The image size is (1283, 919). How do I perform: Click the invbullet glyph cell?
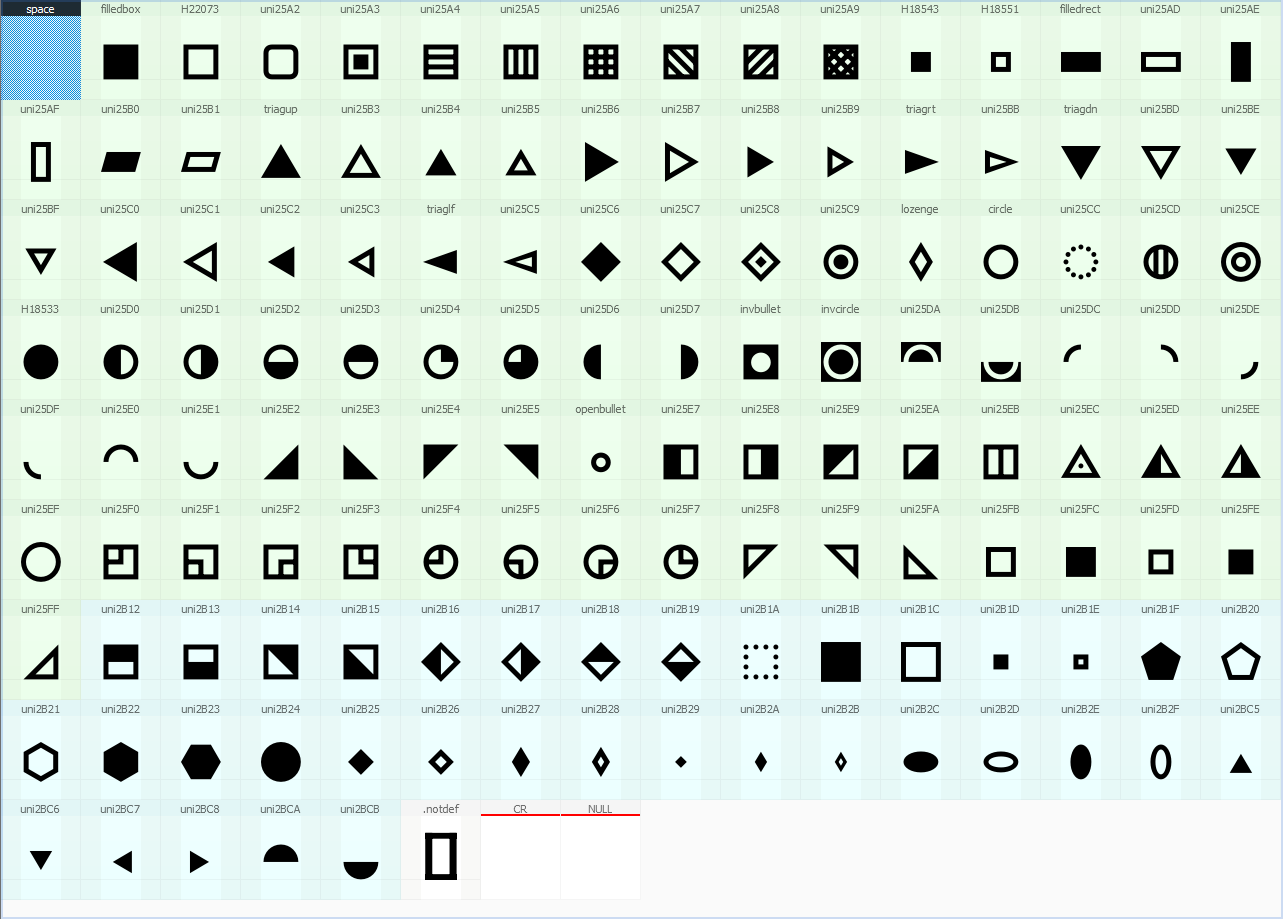click(760, 361)
